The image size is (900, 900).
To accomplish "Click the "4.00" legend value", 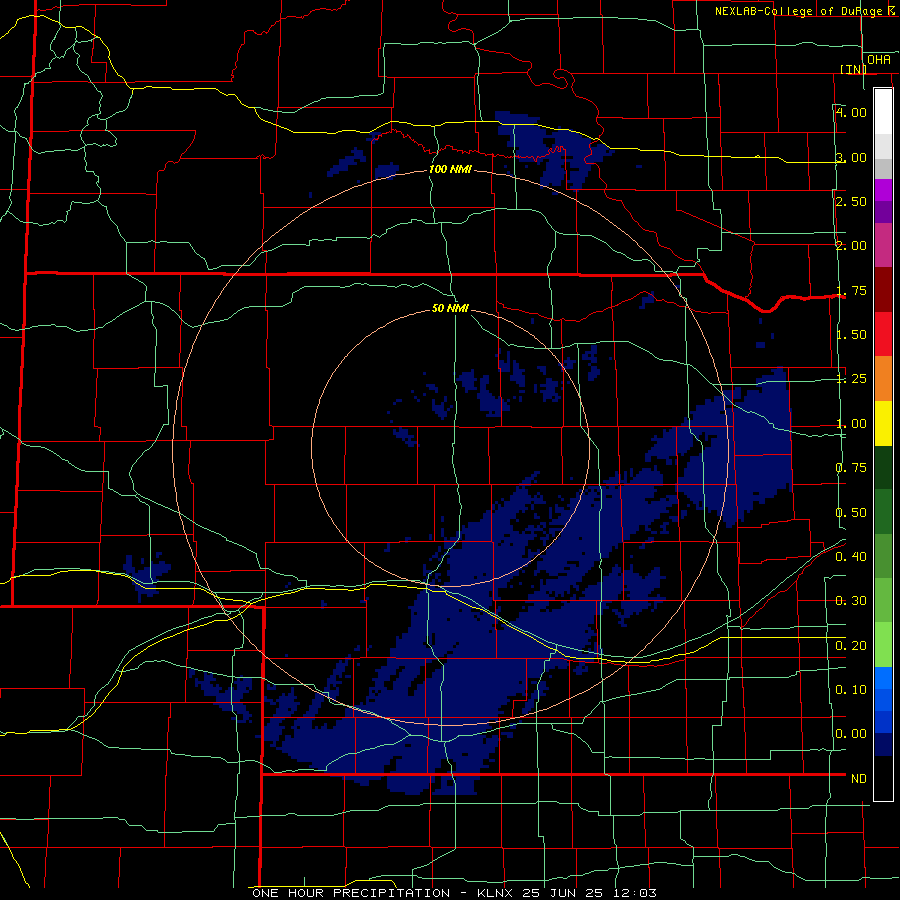I will click(851, 112).
